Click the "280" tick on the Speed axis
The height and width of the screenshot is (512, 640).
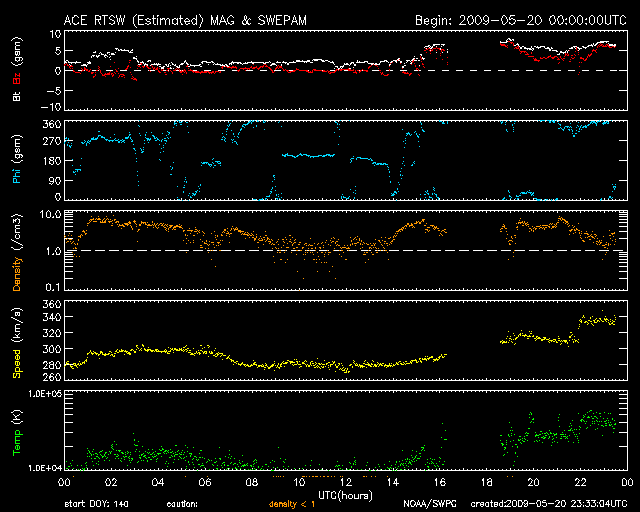tap(52, 365)
